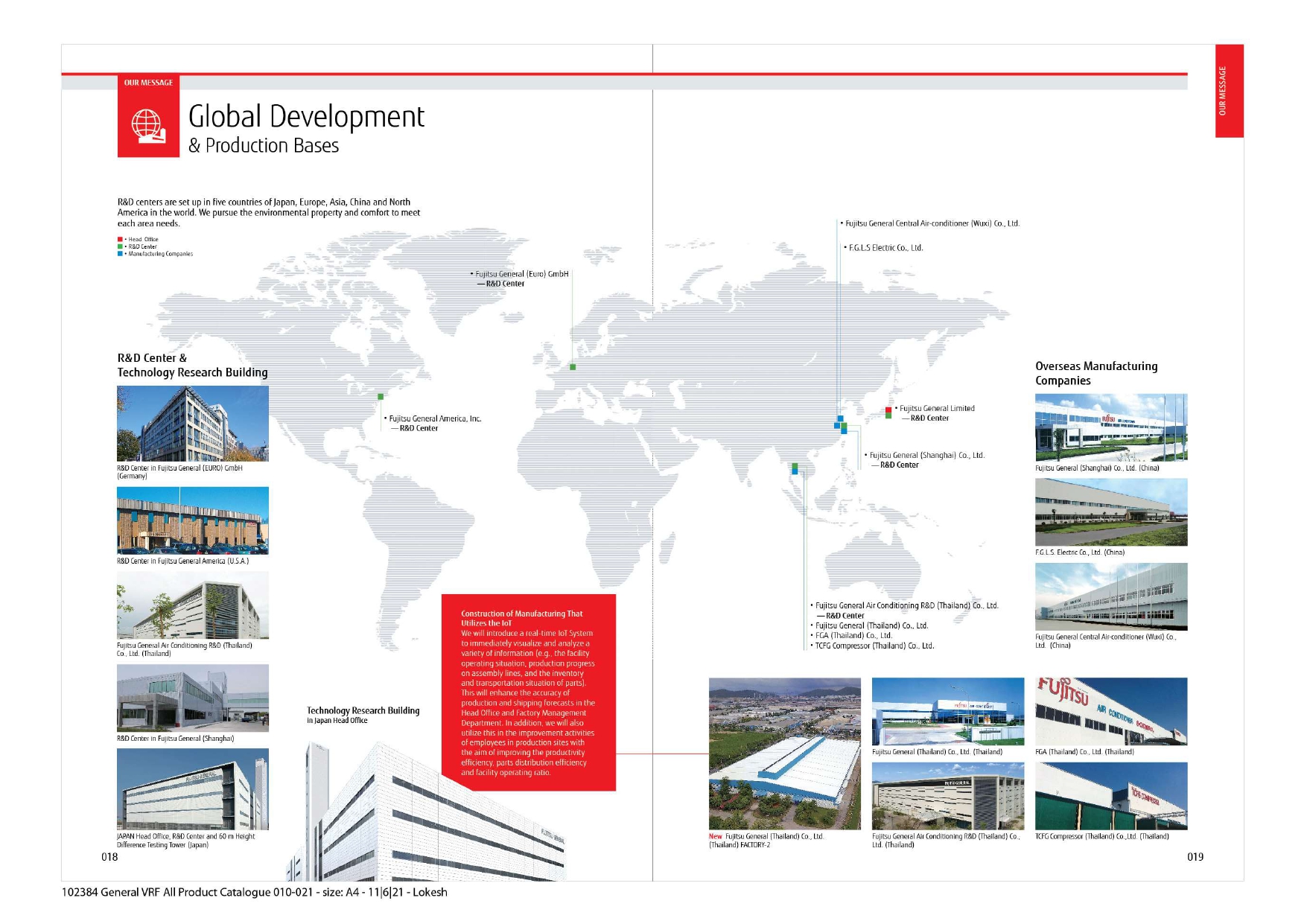
Task: Click the Shanghai Co., Ltd. map label near Japan
Action: [x=927, y=455]
